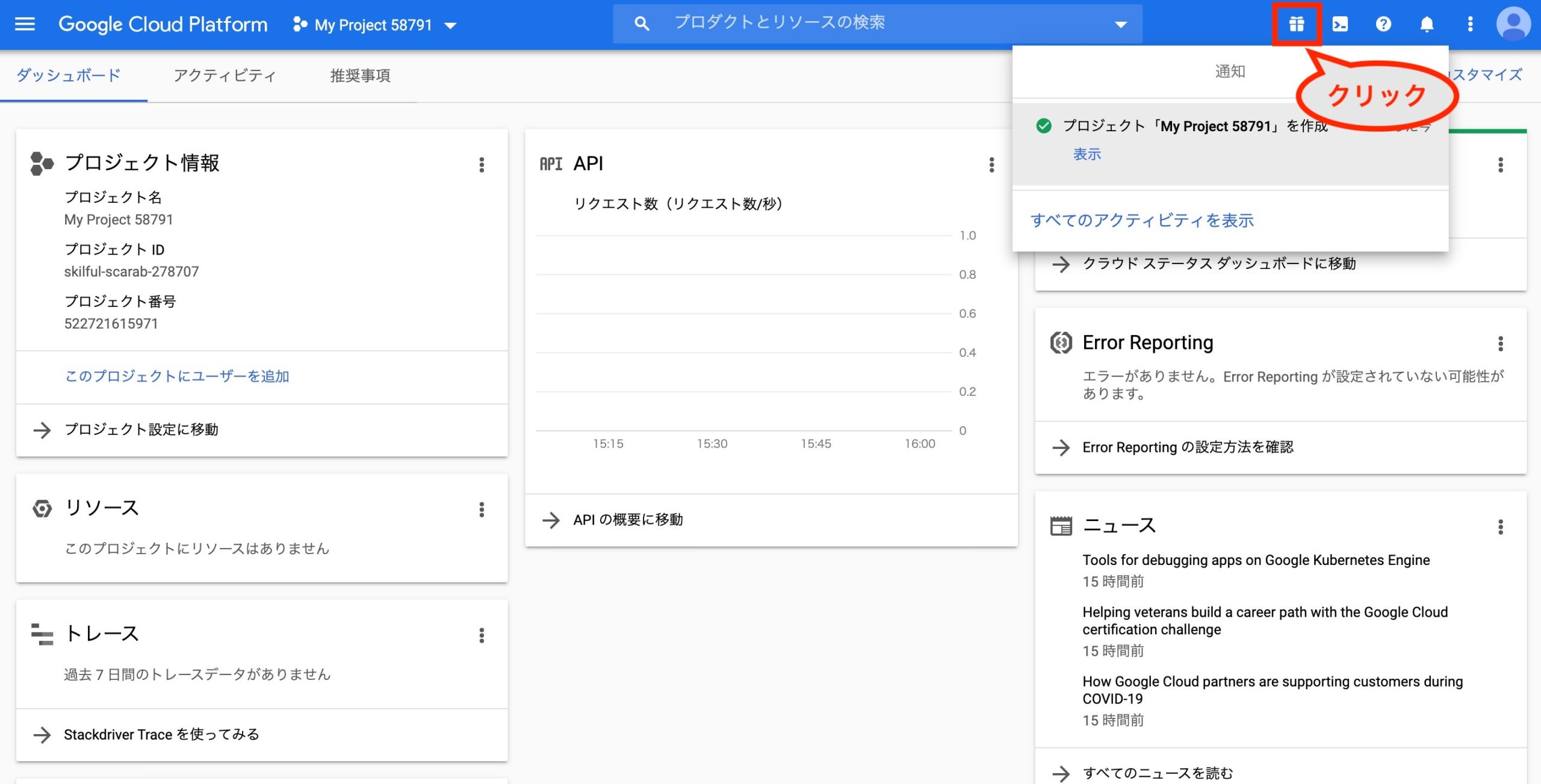The height and width of the screenshot is (784, 1541).
Task: Click the ニュース newspaper icon
Action: point(1061,526)
